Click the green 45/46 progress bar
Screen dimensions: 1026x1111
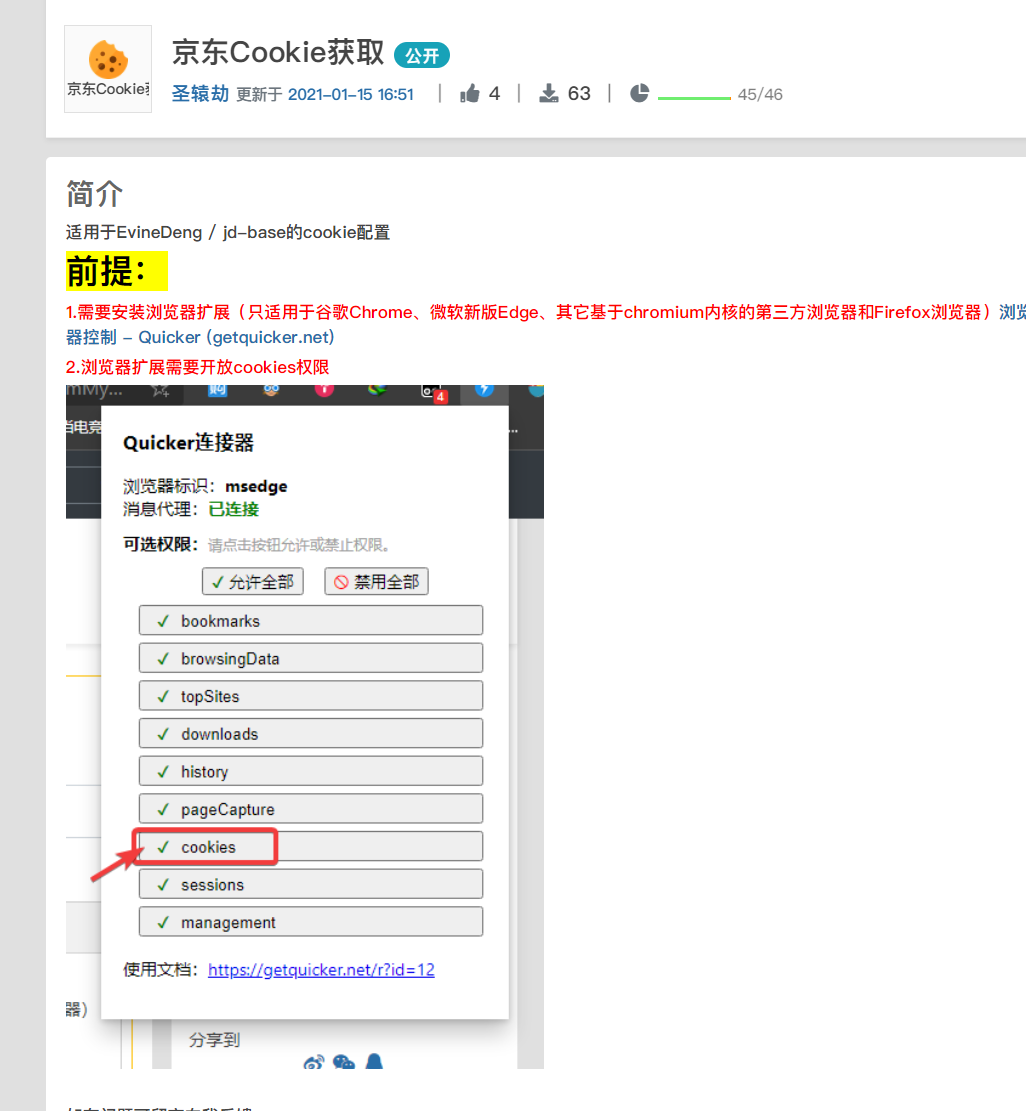pyautogui.click(x=694, y=98)
